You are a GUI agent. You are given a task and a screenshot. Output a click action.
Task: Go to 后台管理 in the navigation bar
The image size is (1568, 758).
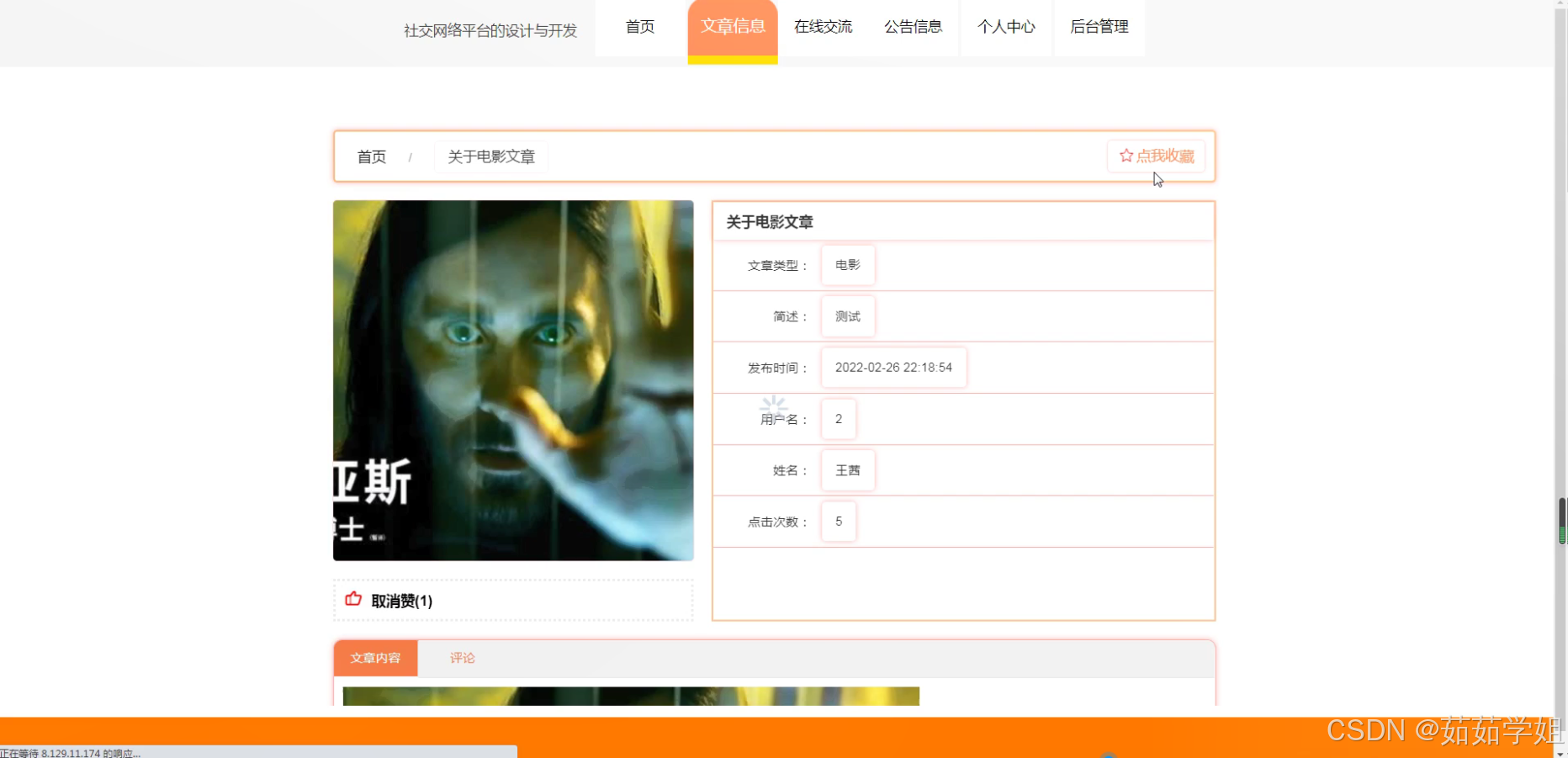(x=1099, y=27)
